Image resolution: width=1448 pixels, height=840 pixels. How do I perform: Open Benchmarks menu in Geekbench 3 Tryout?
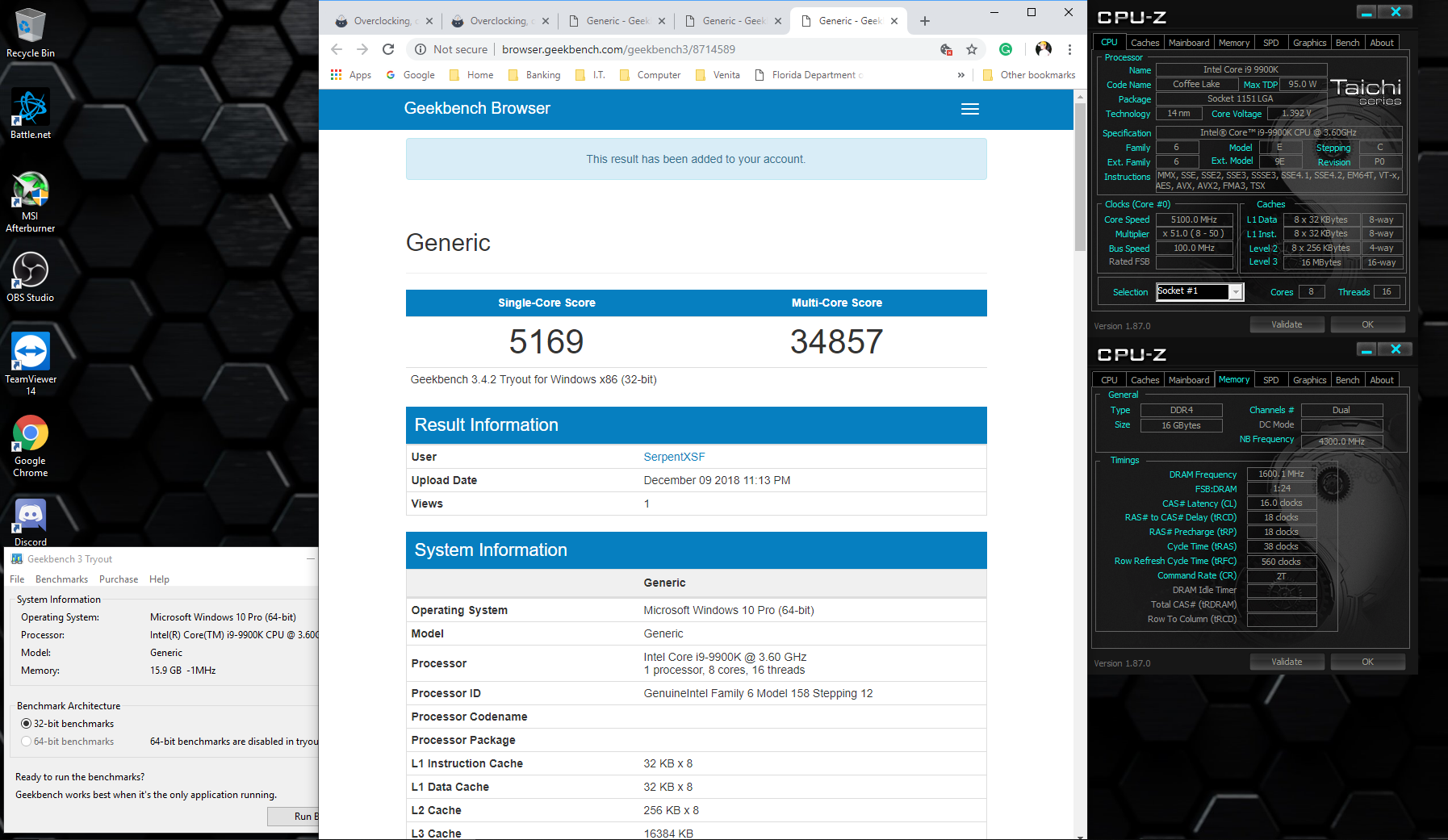click(61, 579)
